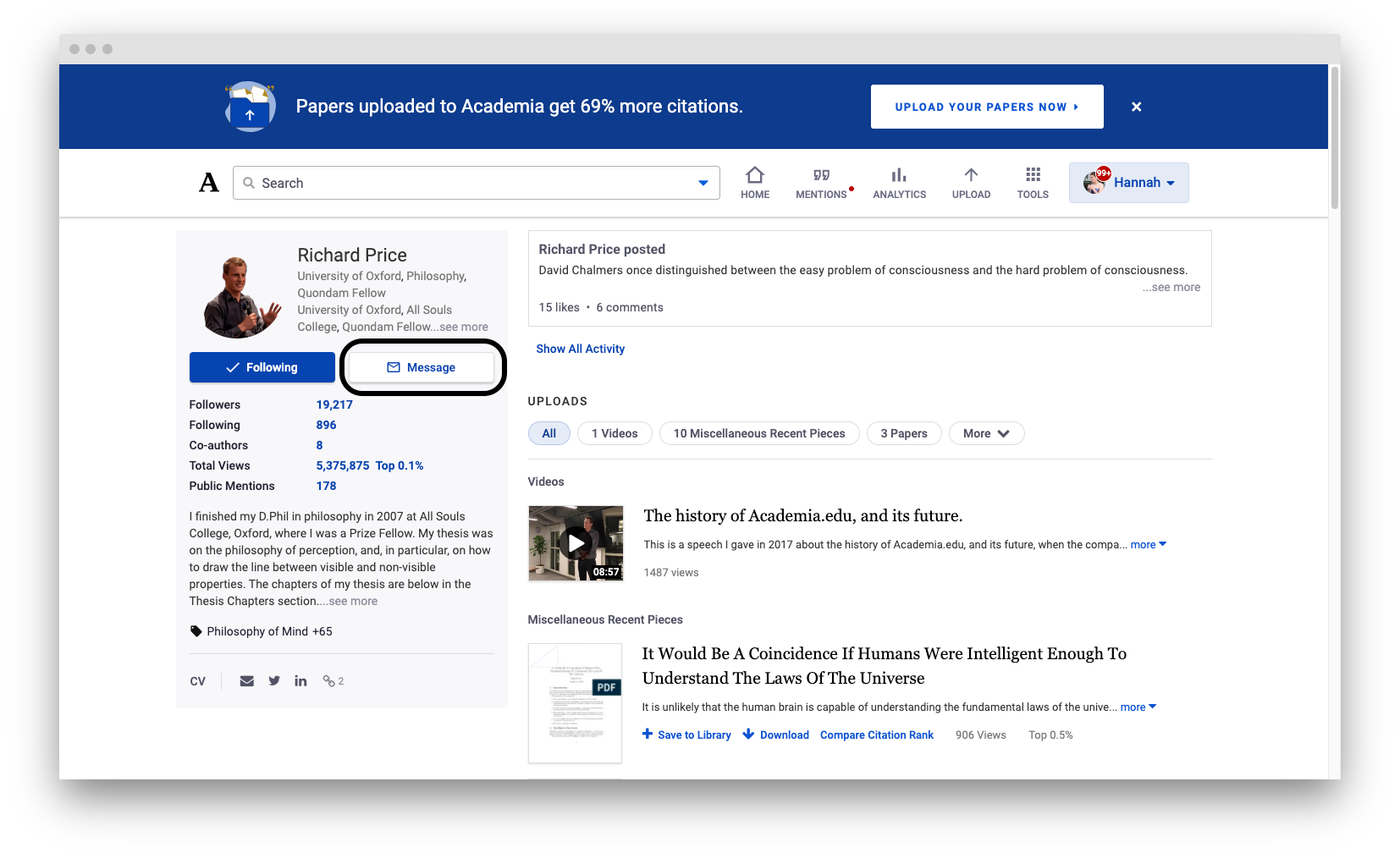1400x864 pixels.
Task: Click the Message button
Action: point(422,367)
